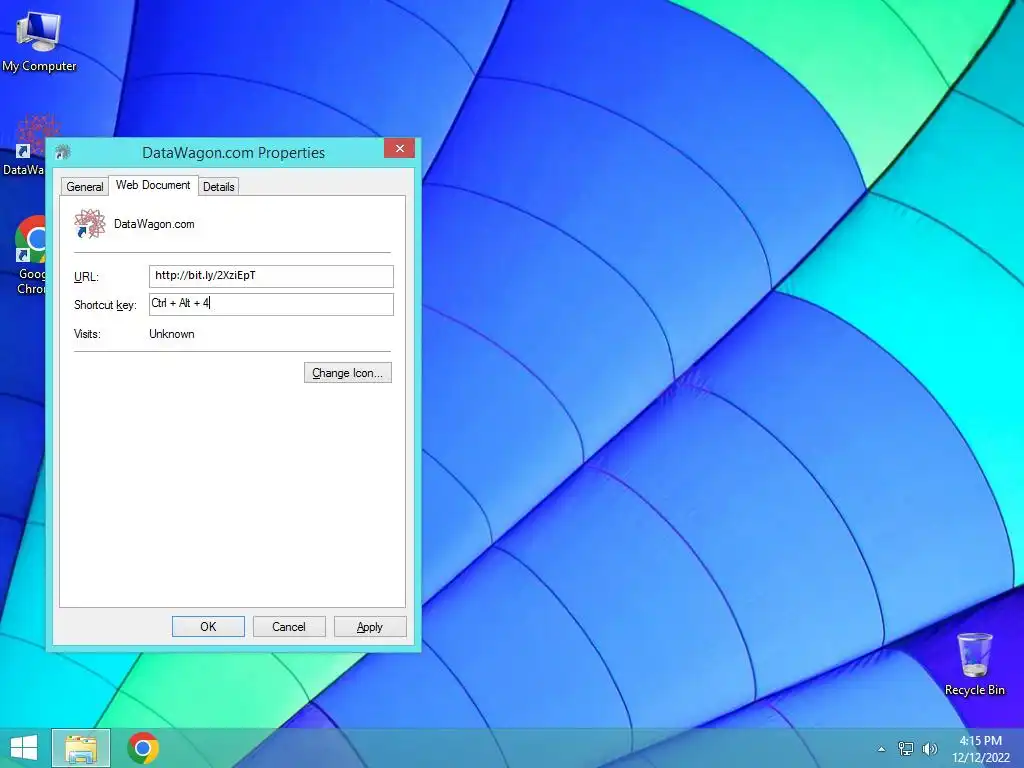Open the Windows Start button
Viewport: 1024px width, 768px height.
click(x=24, y=748)
